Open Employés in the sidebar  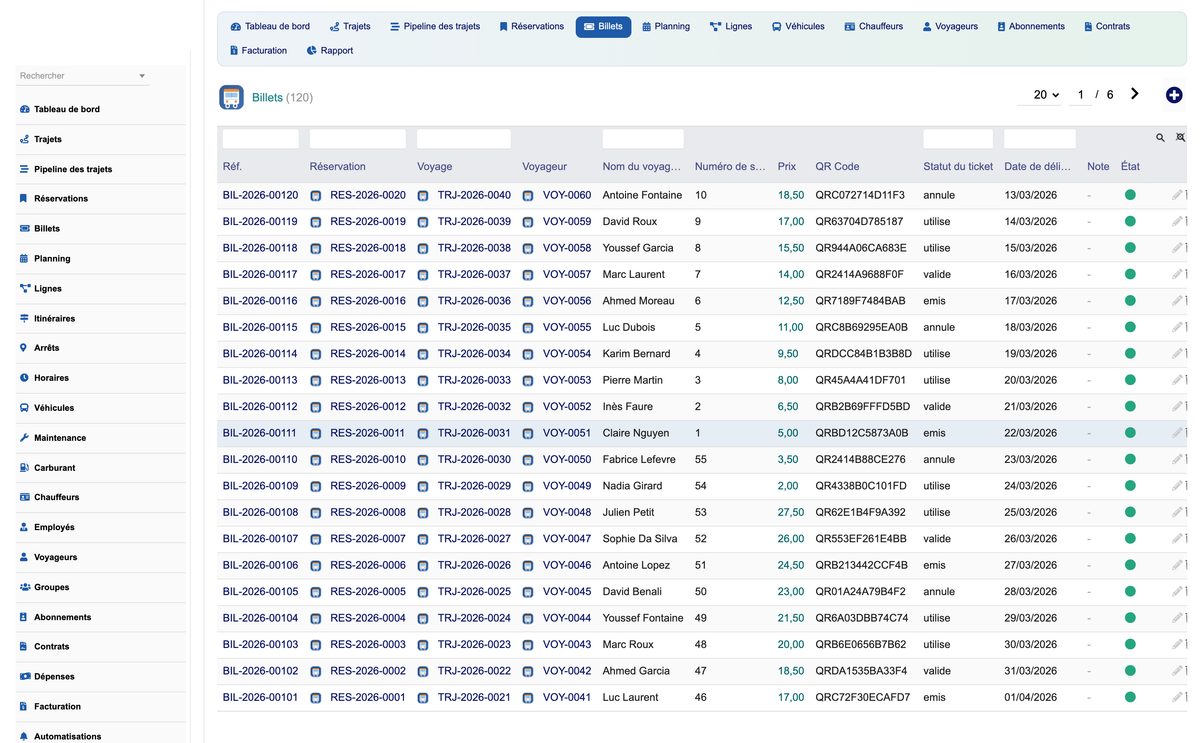pos(54,527)
